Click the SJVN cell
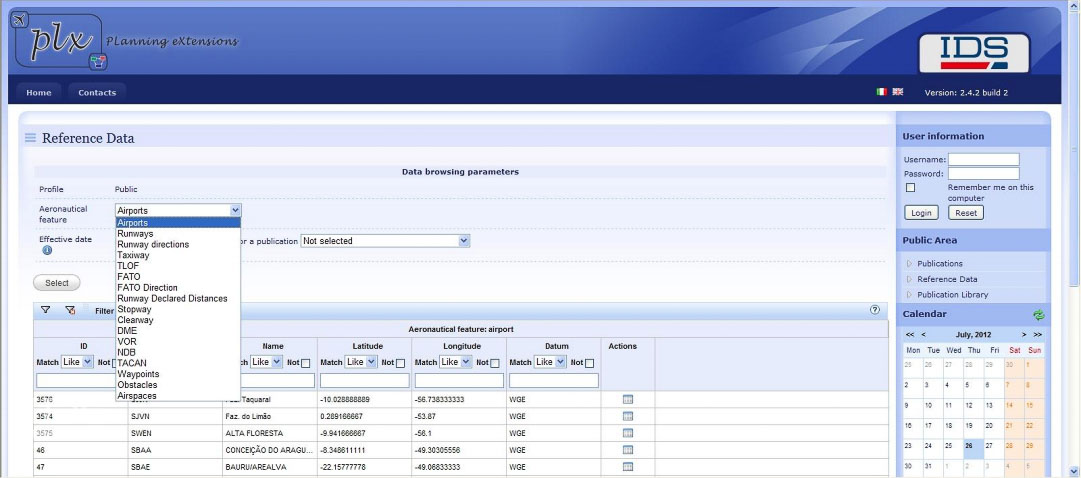This screenshot has width=1081, height=478. pyautogui.click(x=175, y=417)
